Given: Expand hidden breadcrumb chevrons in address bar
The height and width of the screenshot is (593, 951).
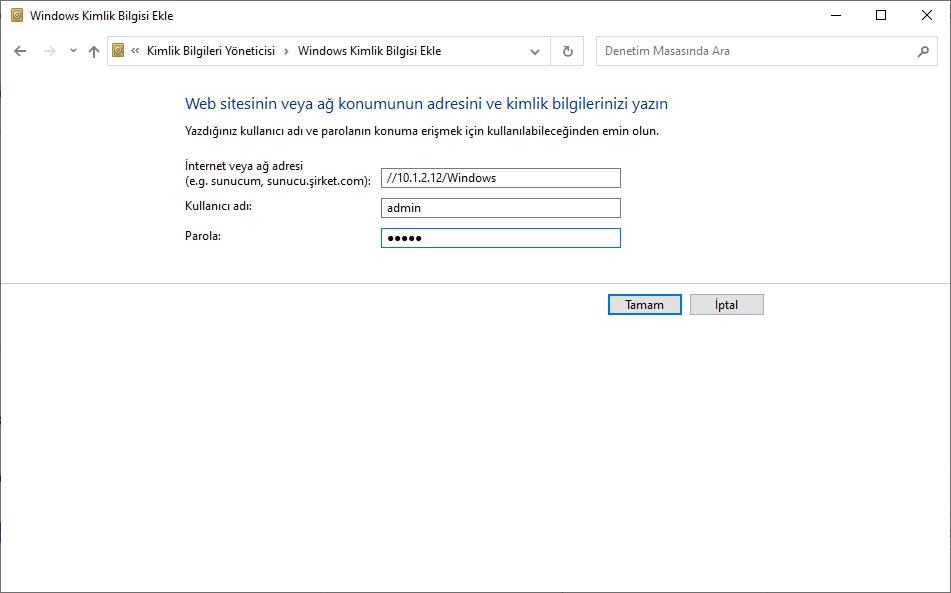Looking at the screenshot, I should [135, 51].
